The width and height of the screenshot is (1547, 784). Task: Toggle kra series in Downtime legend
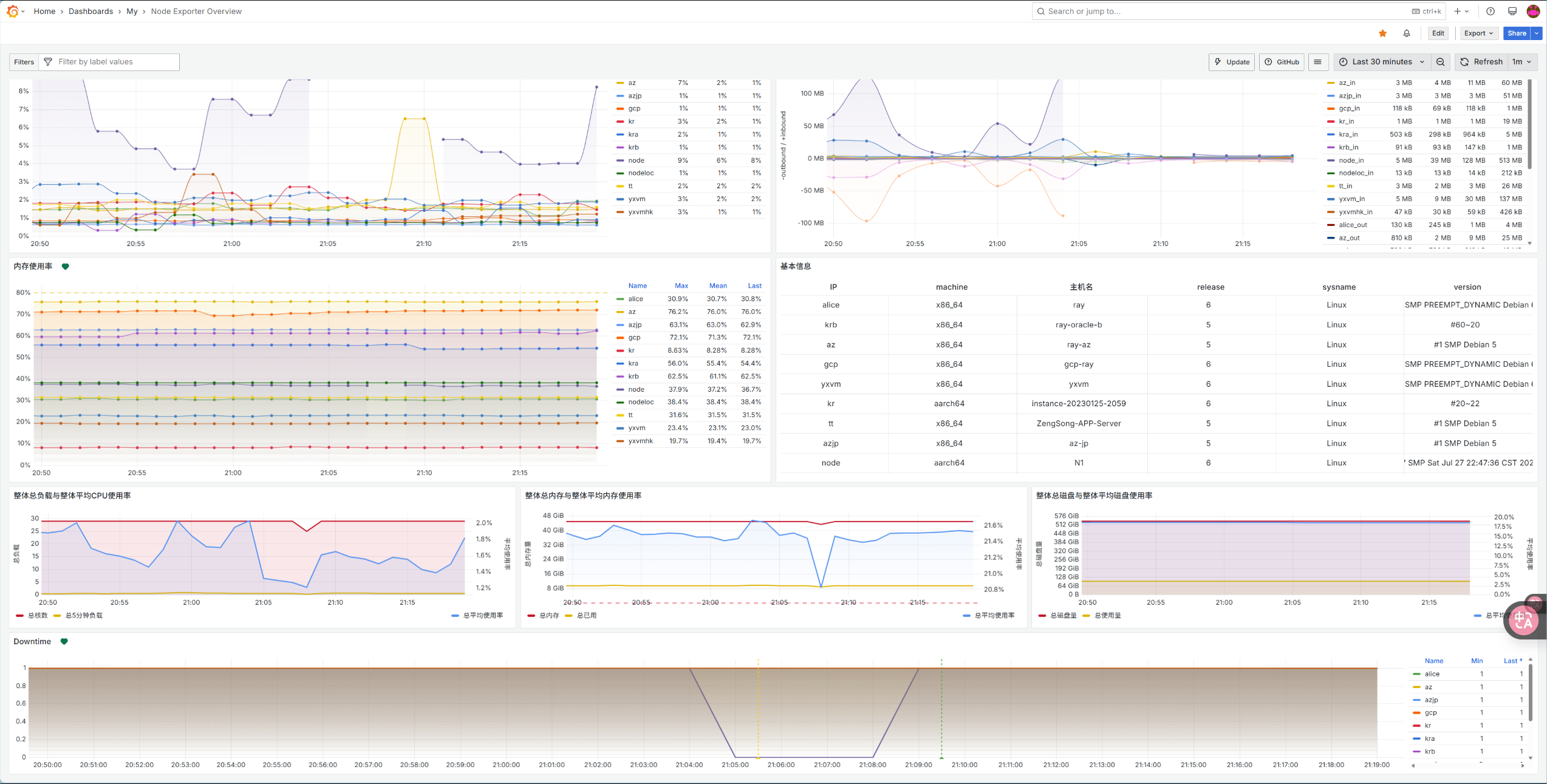tap(1429, 738)
